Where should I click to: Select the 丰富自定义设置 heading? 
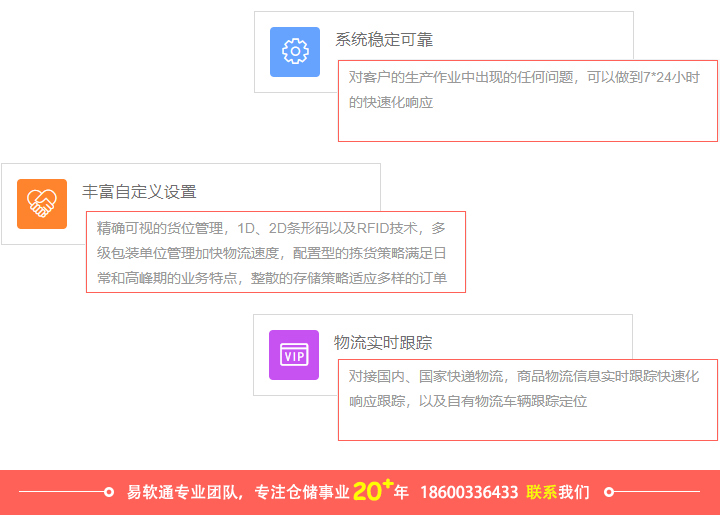139,192
